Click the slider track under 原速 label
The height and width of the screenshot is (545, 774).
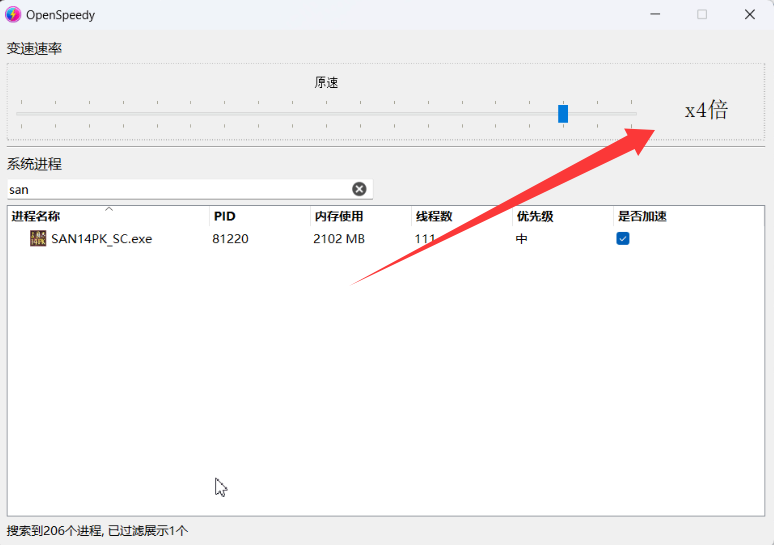tap(327, 113)
